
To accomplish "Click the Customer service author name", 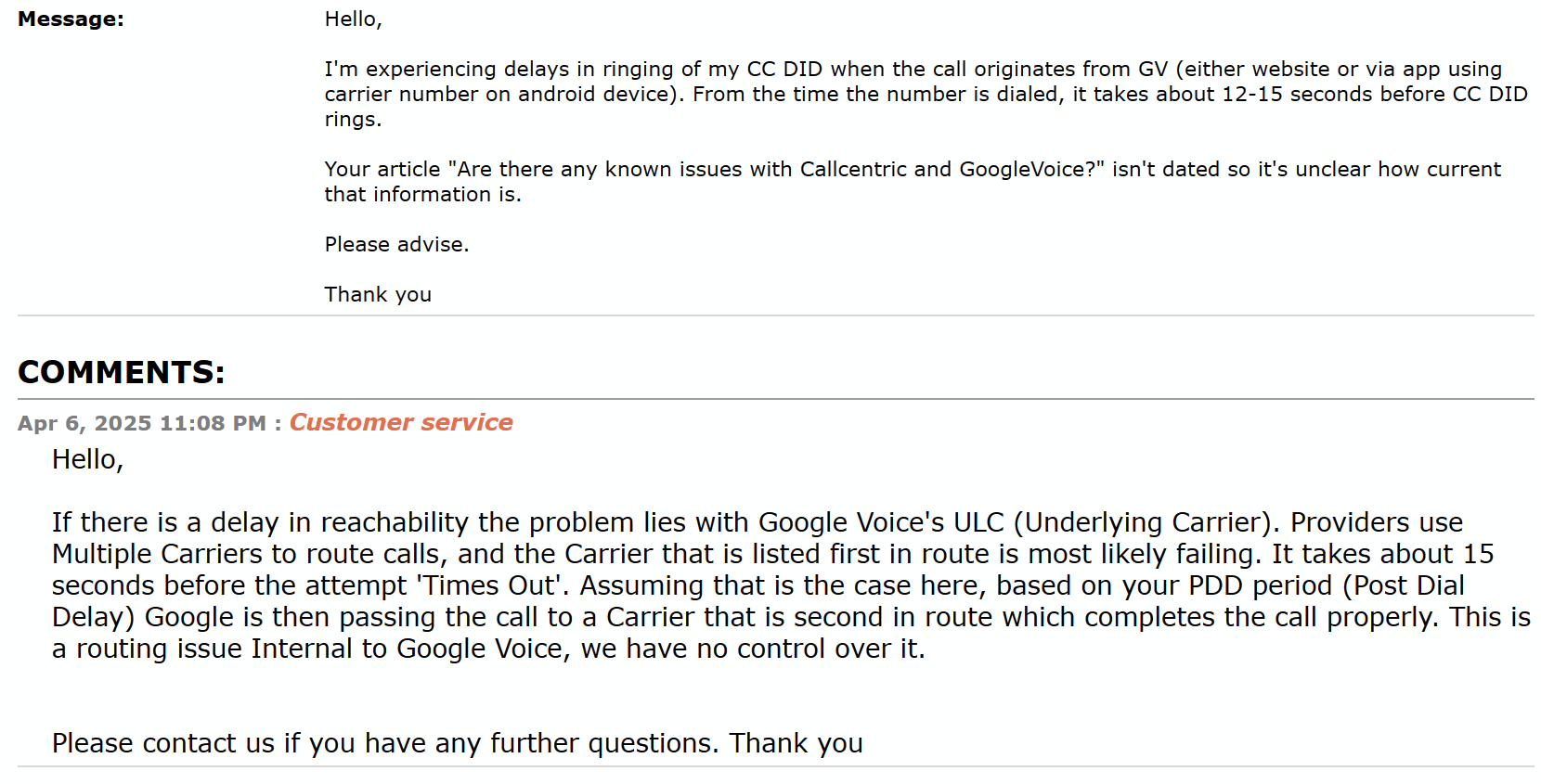I will (401, 422).
